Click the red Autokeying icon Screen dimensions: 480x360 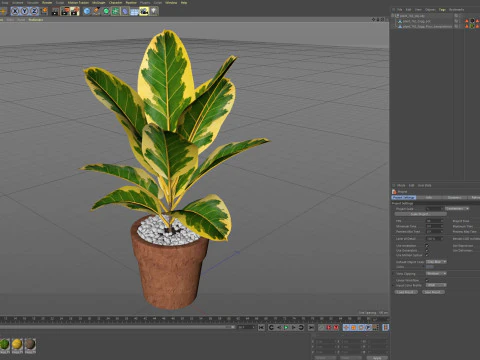pos(328,328)
